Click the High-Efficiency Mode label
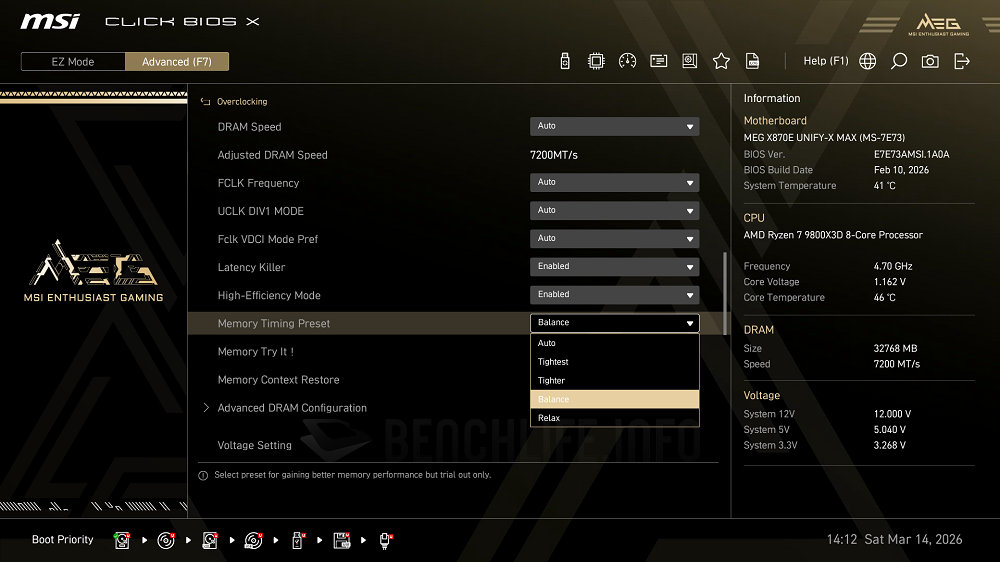The width and height of the screenshot is (1000, 562). tap(269, 295)
